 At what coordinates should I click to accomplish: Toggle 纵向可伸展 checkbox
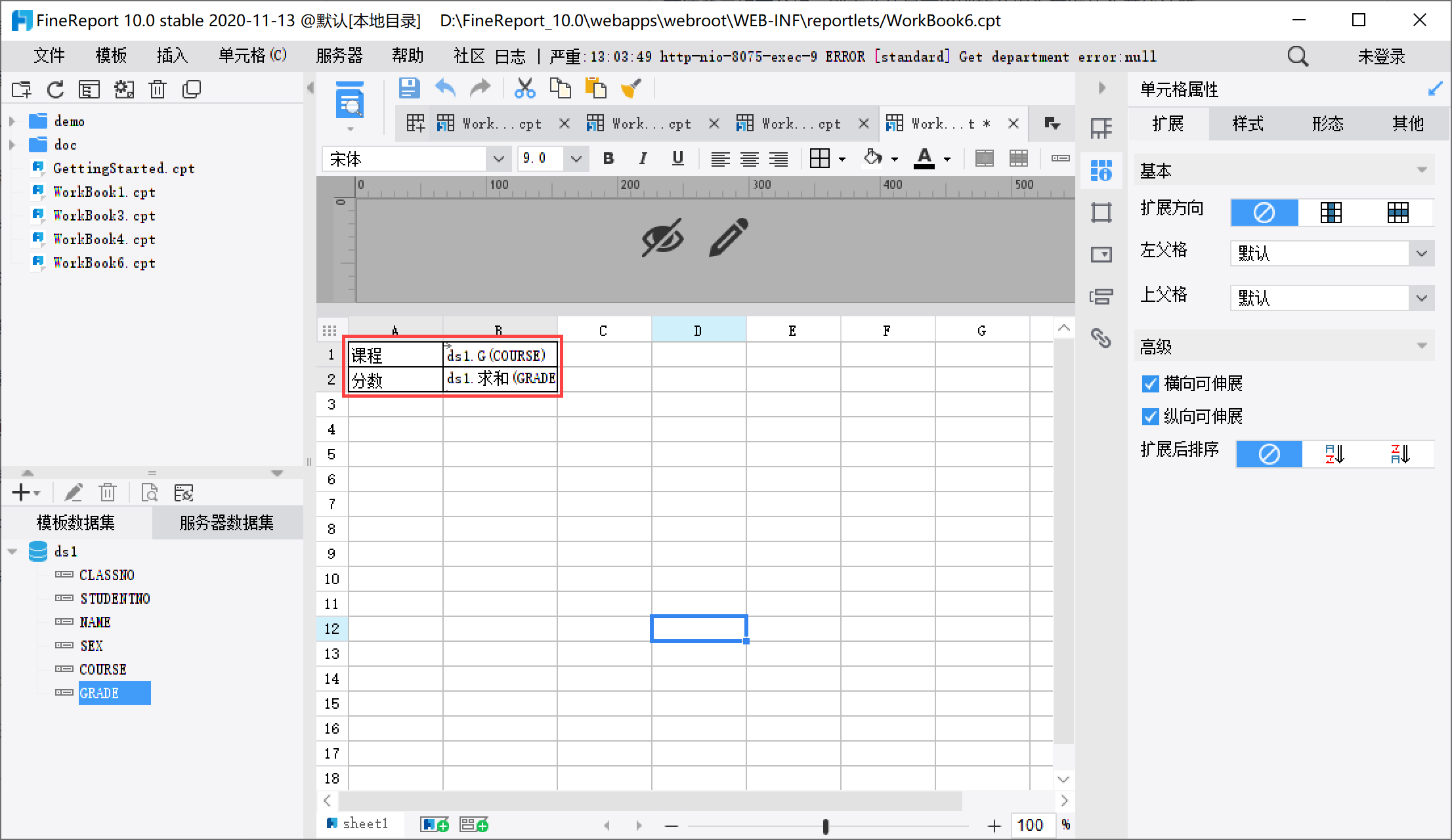1150,417
